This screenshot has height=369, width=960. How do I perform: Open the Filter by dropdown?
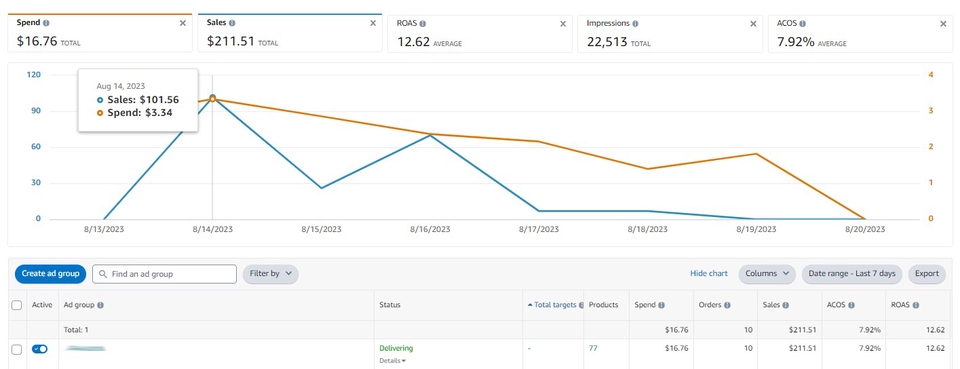click(x=271, y=274)
